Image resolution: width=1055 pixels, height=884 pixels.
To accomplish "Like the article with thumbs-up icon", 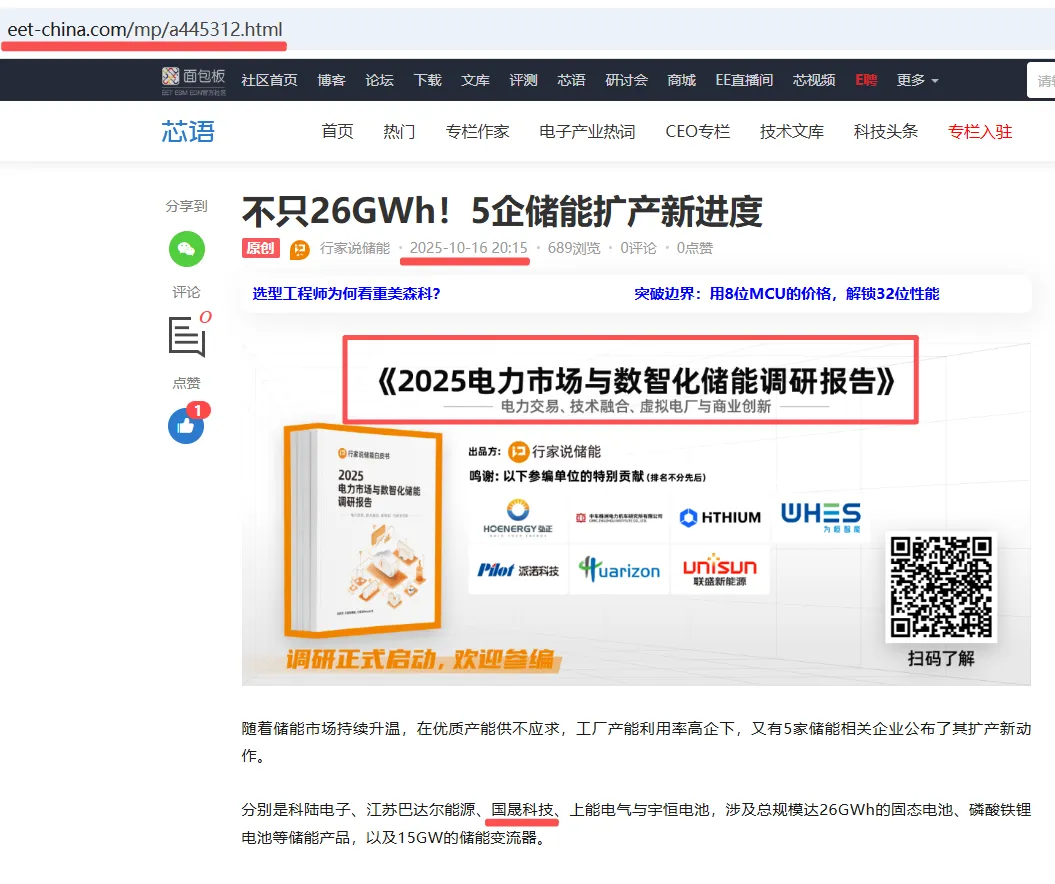I will pos(186,425).
